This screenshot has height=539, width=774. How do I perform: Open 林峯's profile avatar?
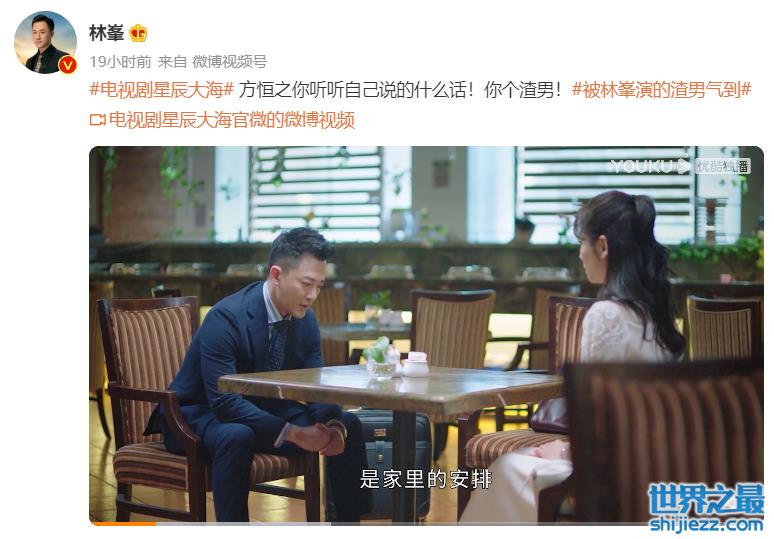45,42
